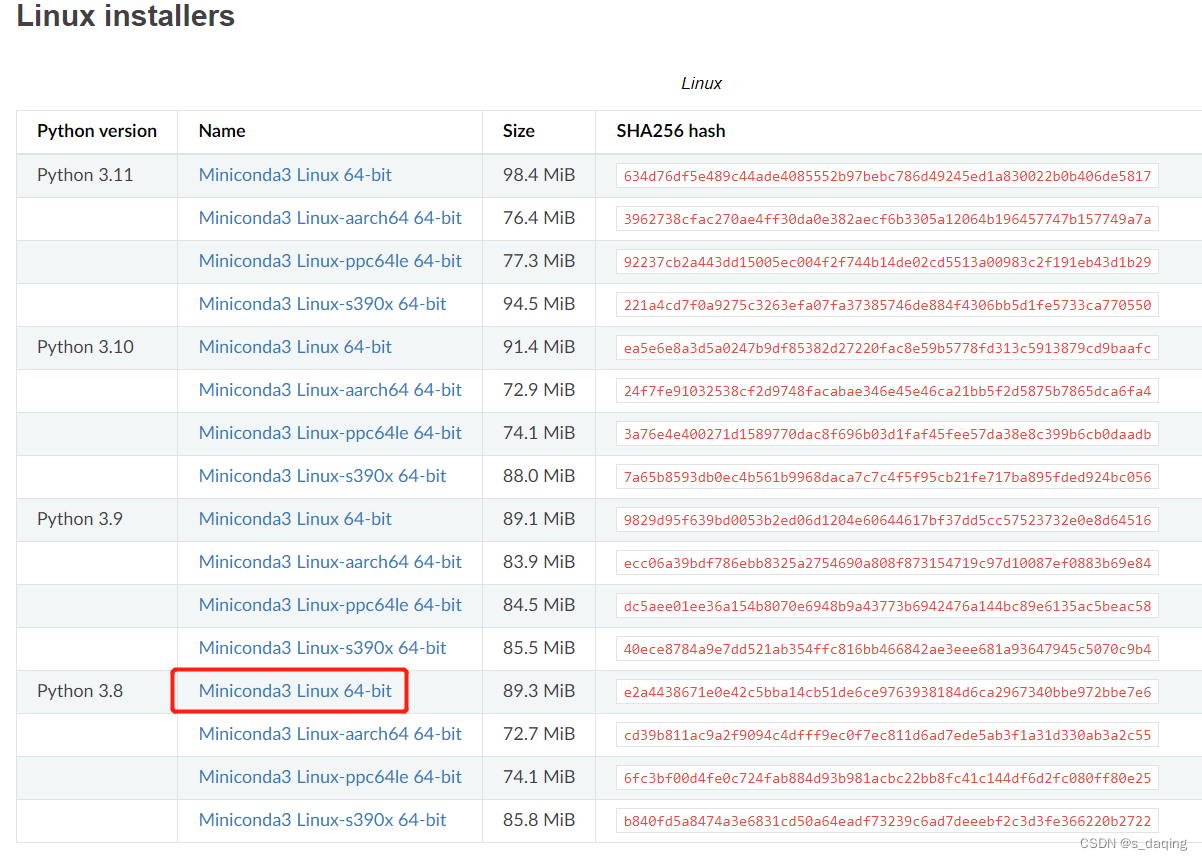Click the 98.4 MiB size cell

point(539,175)
